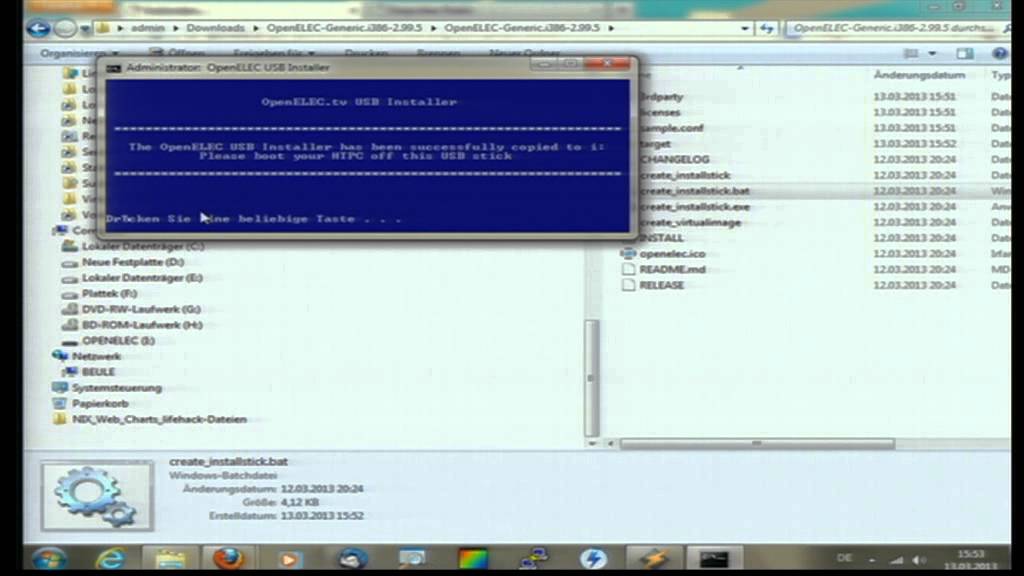Image resolution: width=1024 pixels, height=576 pixels.
Task: Switch to the command prompt taskbar button
Action: point(714,559)
